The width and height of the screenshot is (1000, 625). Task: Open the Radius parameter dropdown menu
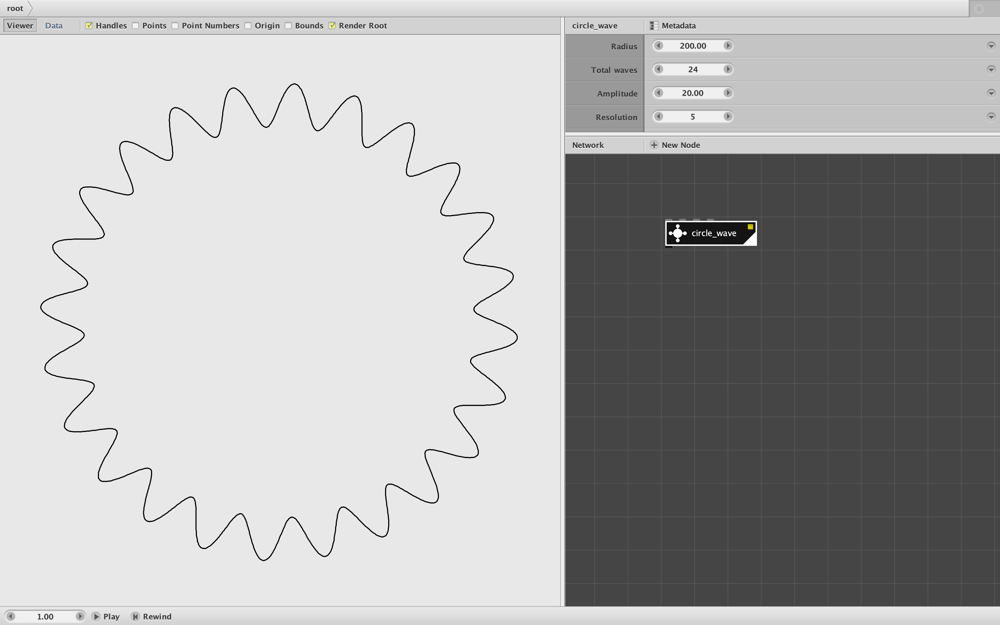(991, 46)
